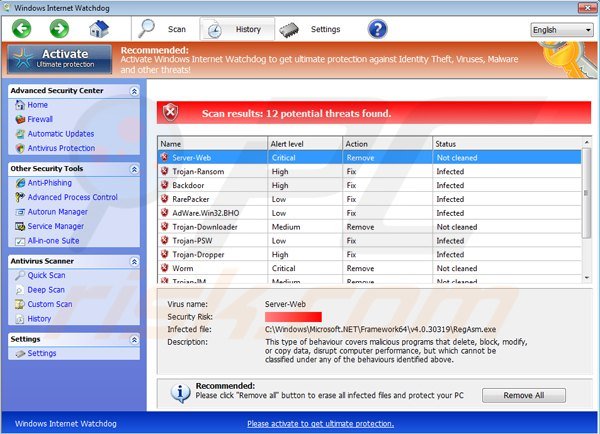Click the Antivirus Protection shield icon
Viewport: 600px width, 434px height.
tap(20, 148)
